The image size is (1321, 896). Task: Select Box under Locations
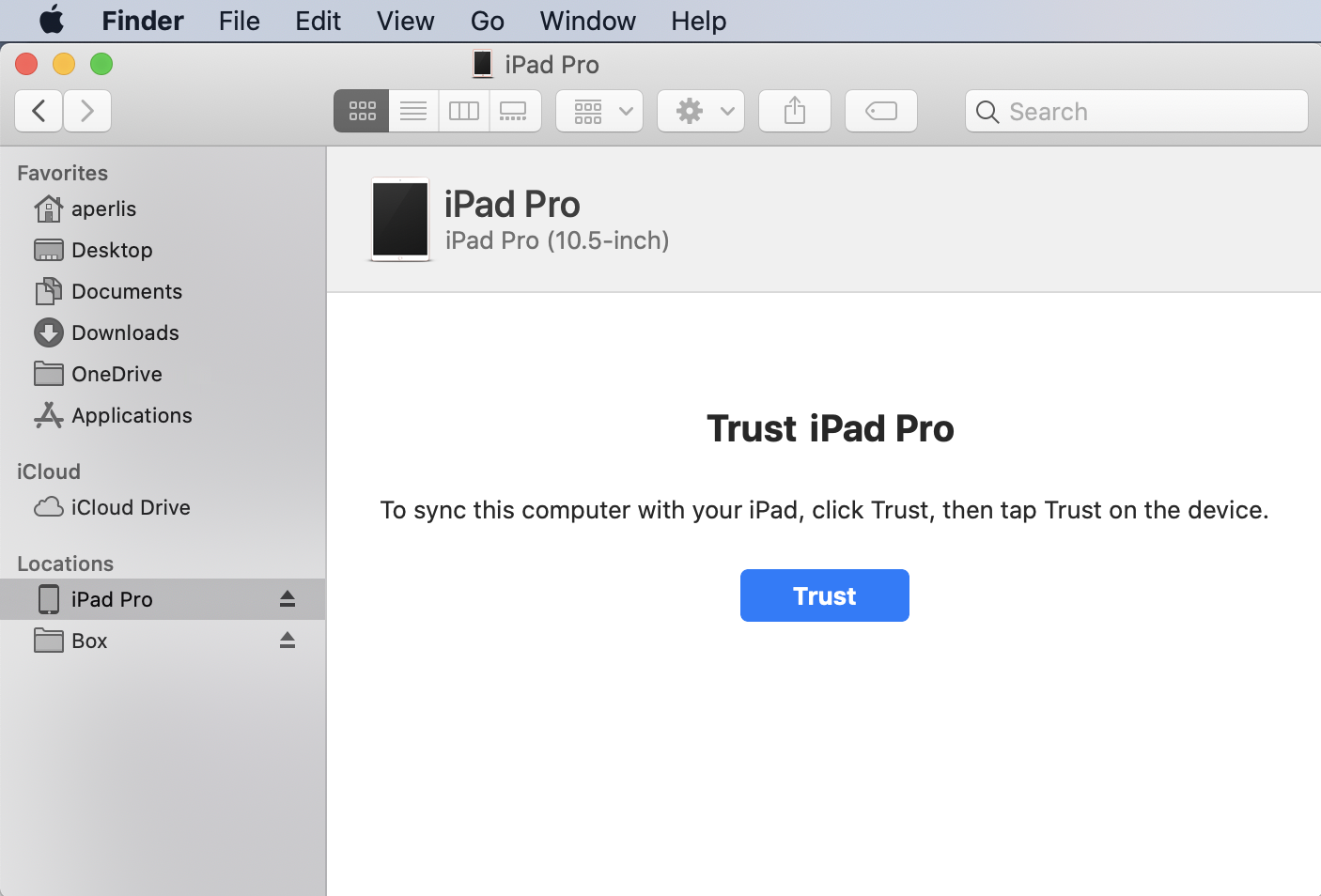[x=163, y=641]
